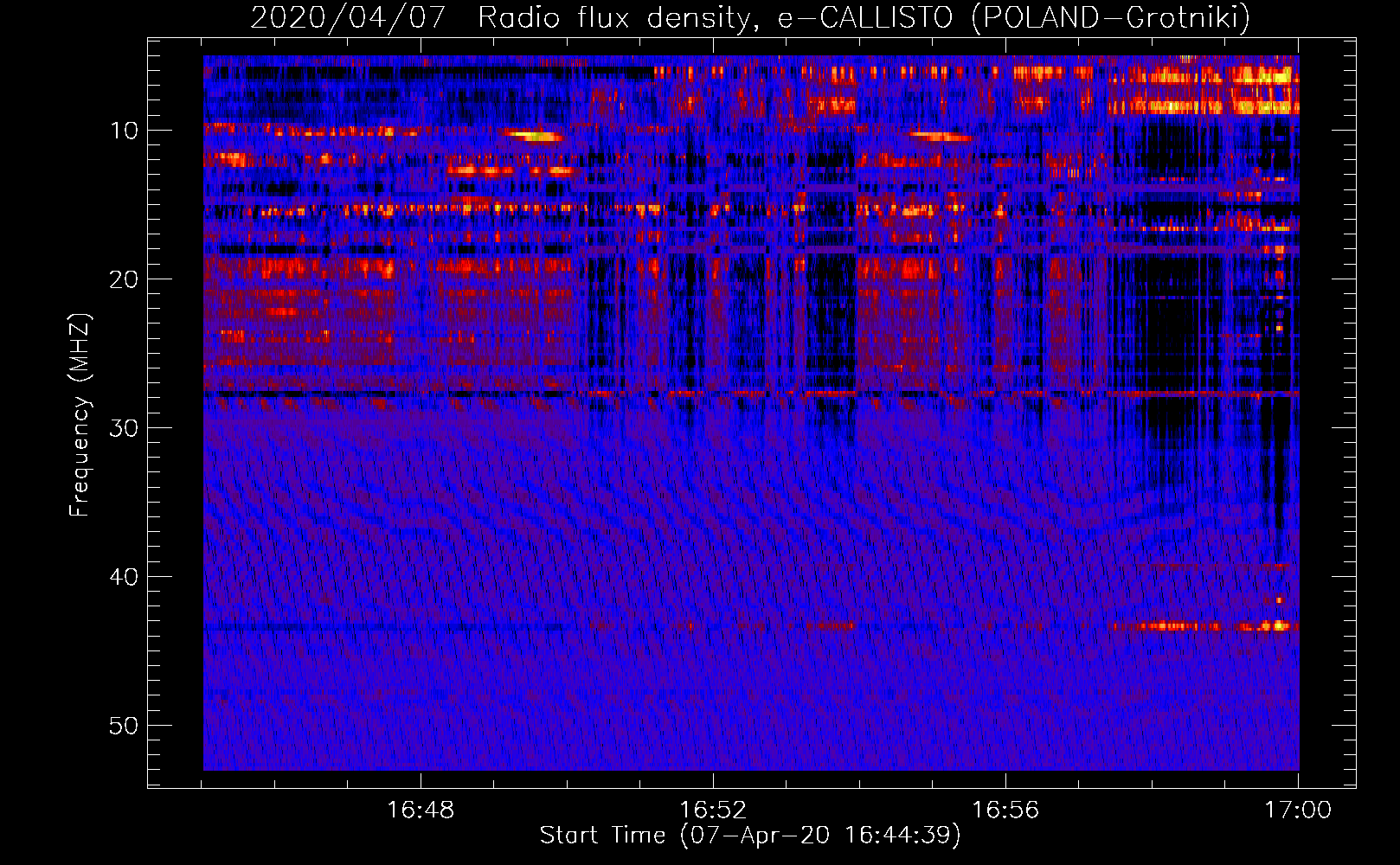Click the bright yellow burst near 10 MHz before 16:50

click(x=534, y=136)
